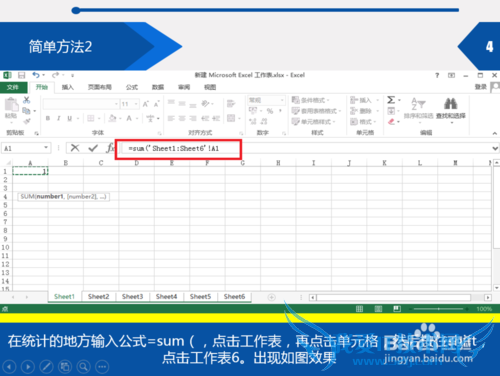Click the merge and center icon
500x376 pixels.
(x=231, y=118)
